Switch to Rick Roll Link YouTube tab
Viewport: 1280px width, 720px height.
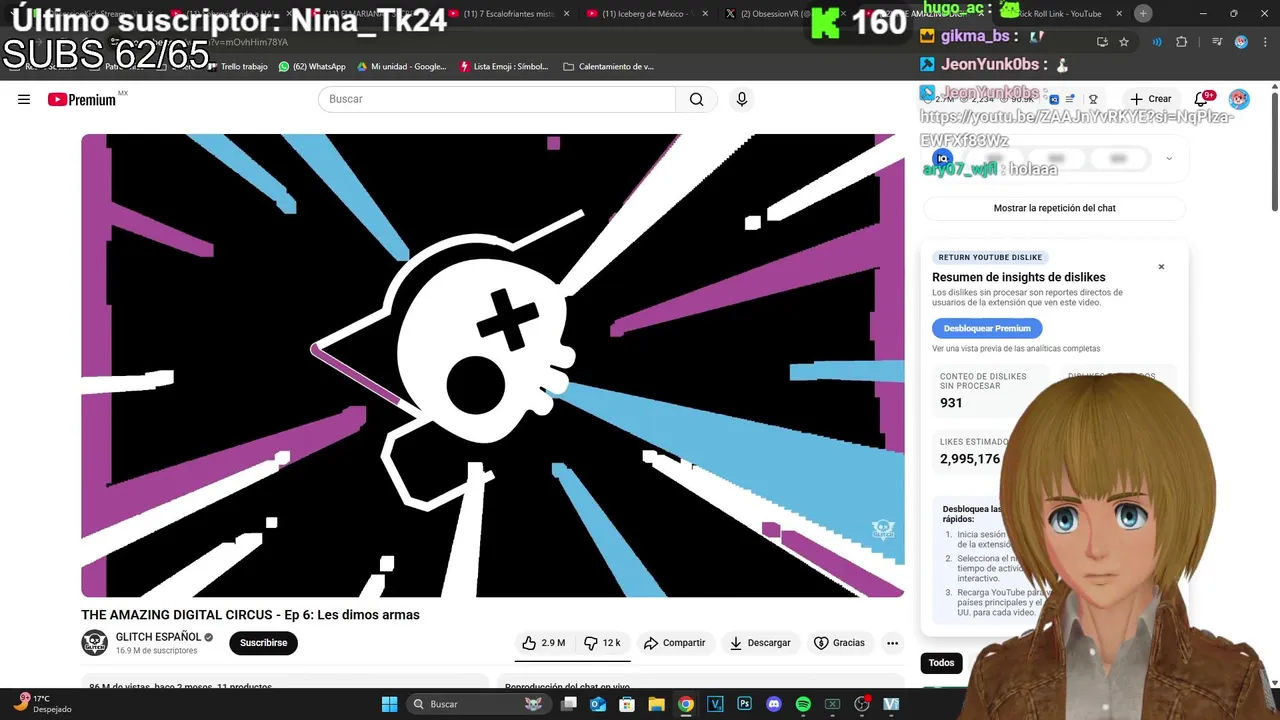(1060, 14)
